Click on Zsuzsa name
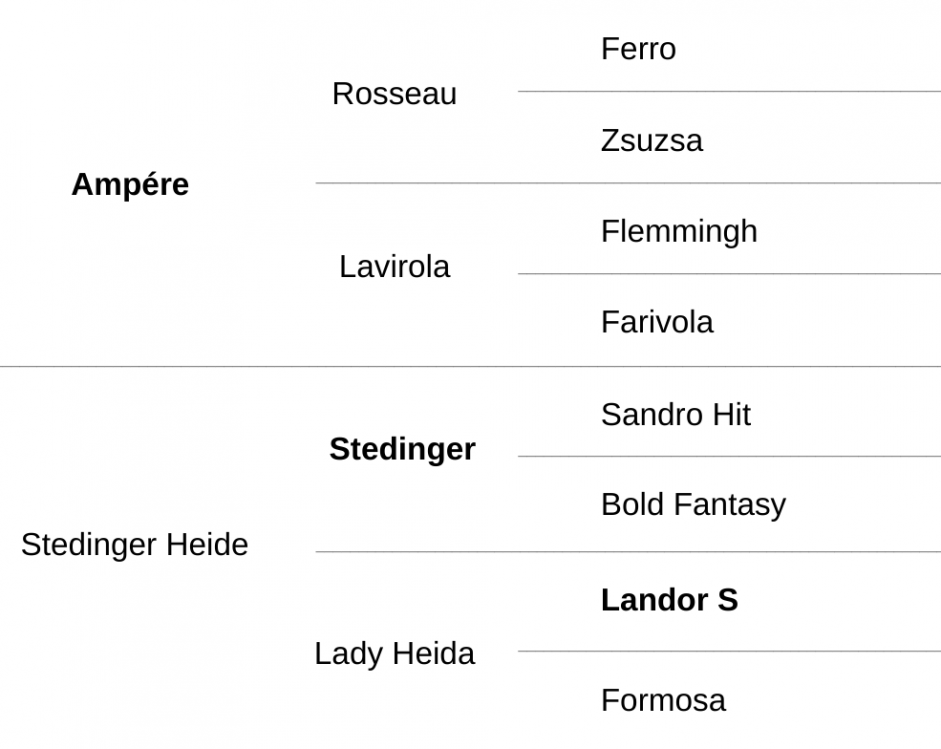 pyautogui.click(x=652, y=140)
